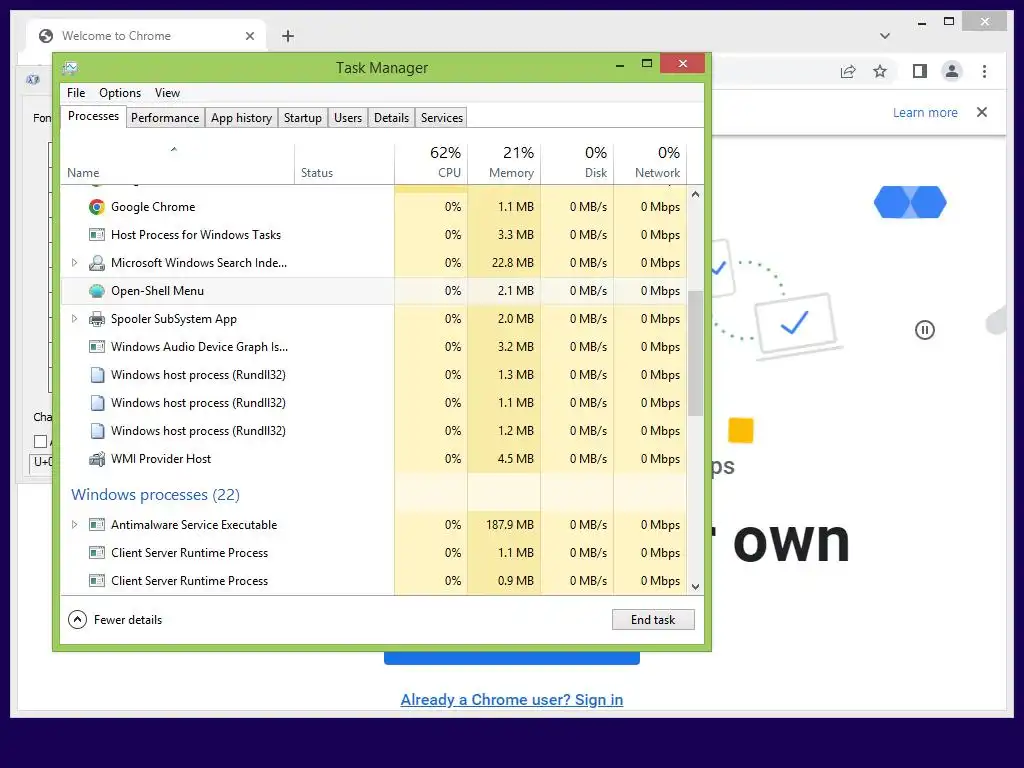Dismiss the Chrome info bar
The width and height of the screenshot is (1024, 768).
tap(982, 112)
